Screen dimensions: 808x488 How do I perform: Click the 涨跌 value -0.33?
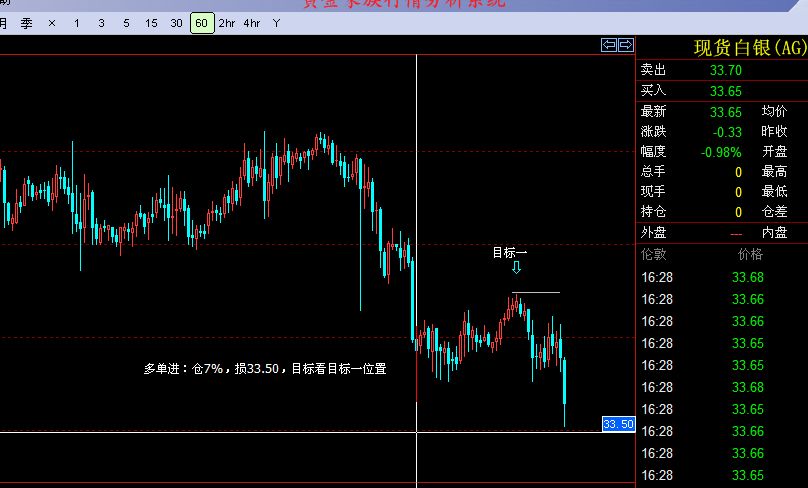(x=727, y=132)
